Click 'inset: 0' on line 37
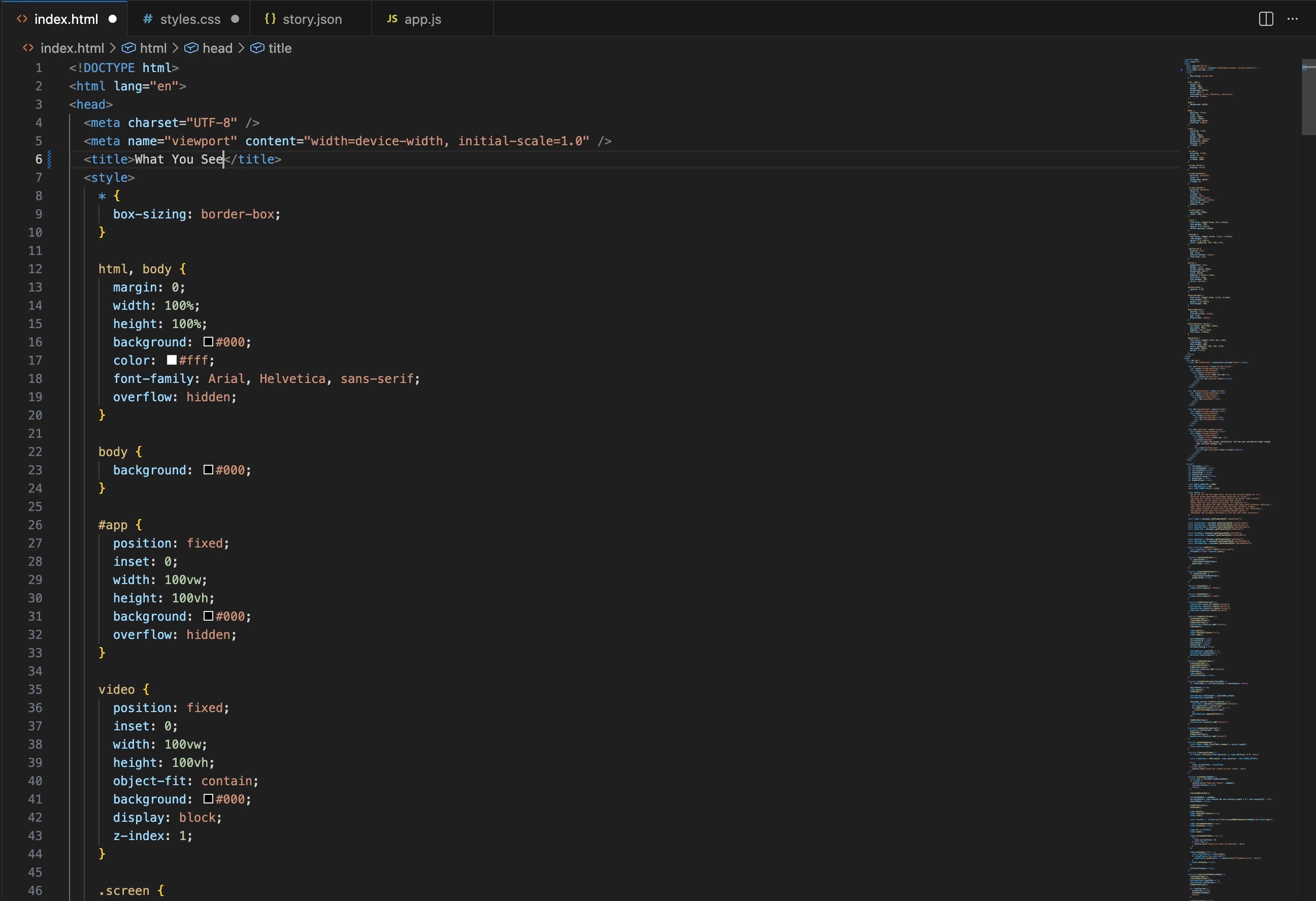 [145, 725]
